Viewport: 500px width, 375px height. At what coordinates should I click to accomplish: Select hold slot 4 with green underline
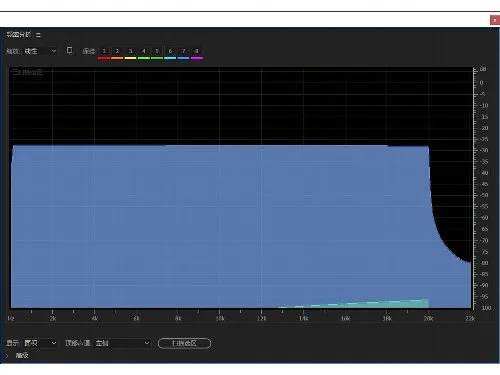144,51
